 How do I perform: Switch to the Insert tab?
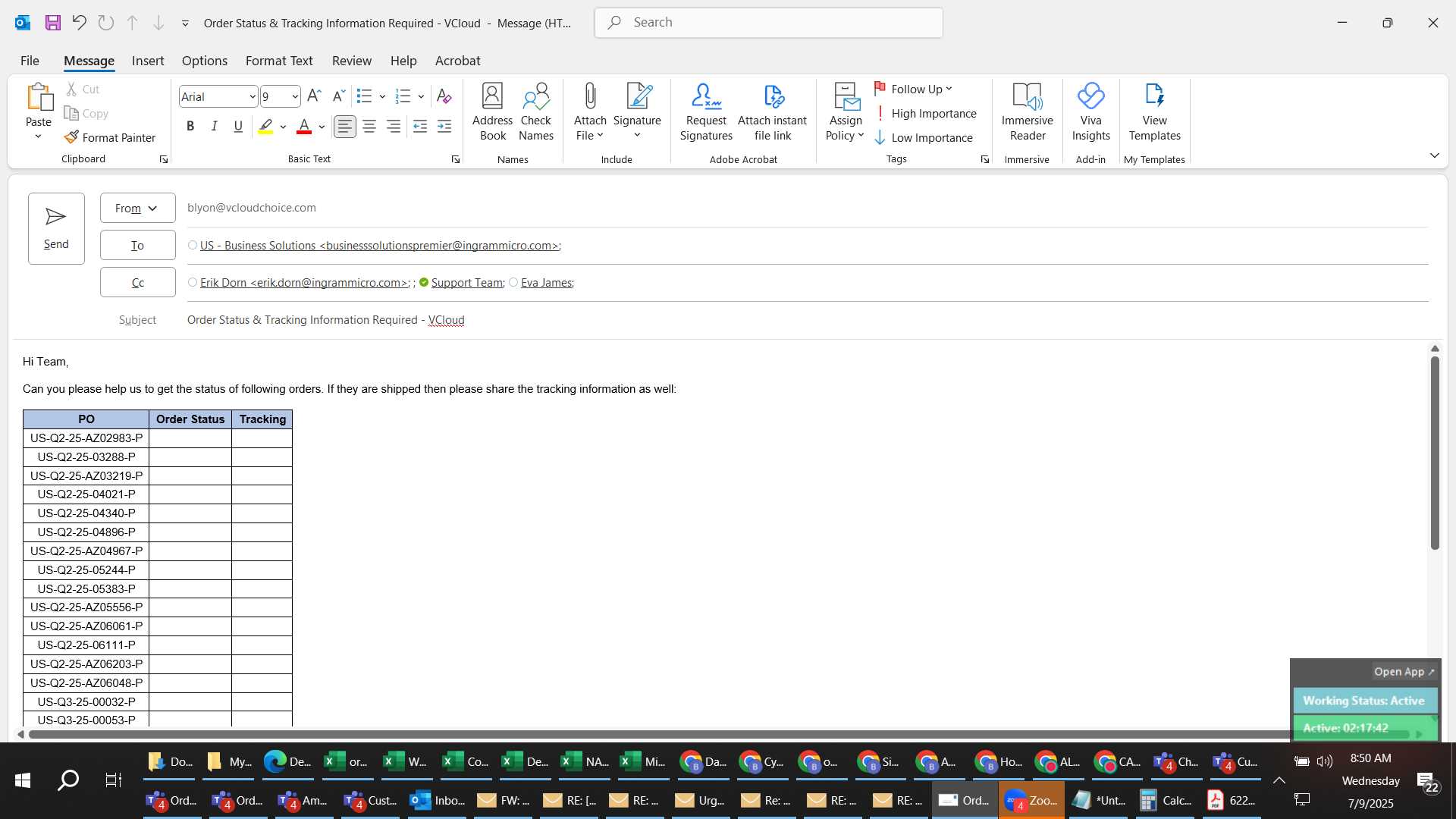coord(148,61)
